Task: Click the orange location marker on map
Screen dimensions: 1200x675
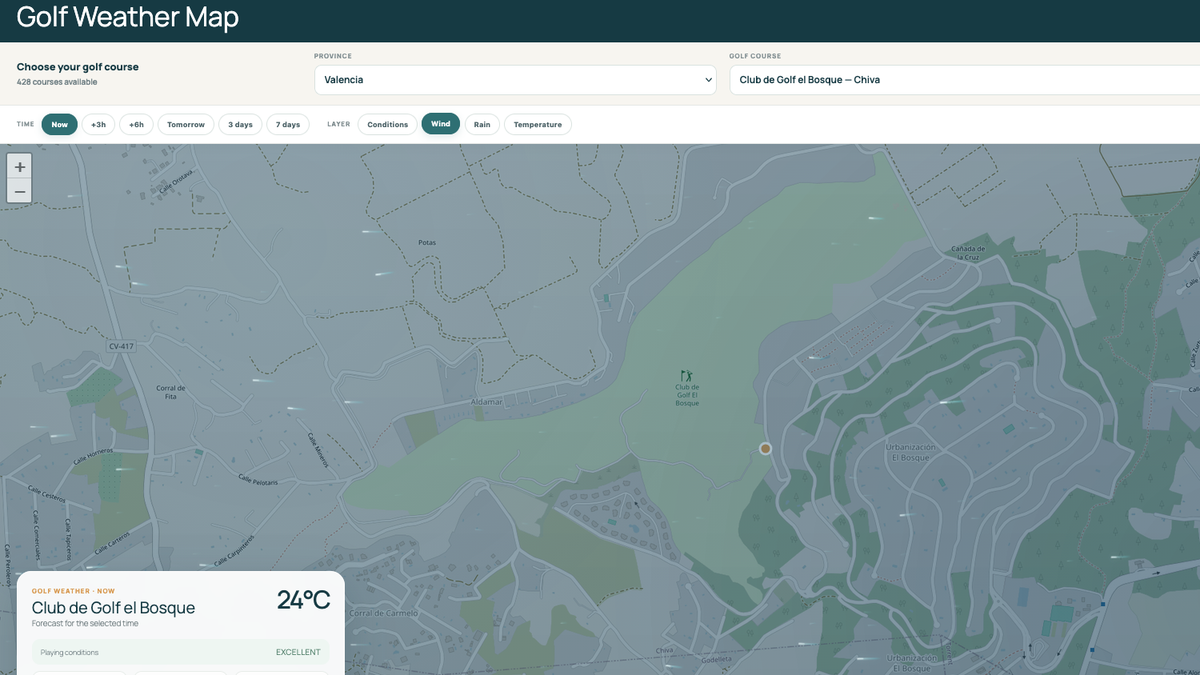Action: click(765, 449)
